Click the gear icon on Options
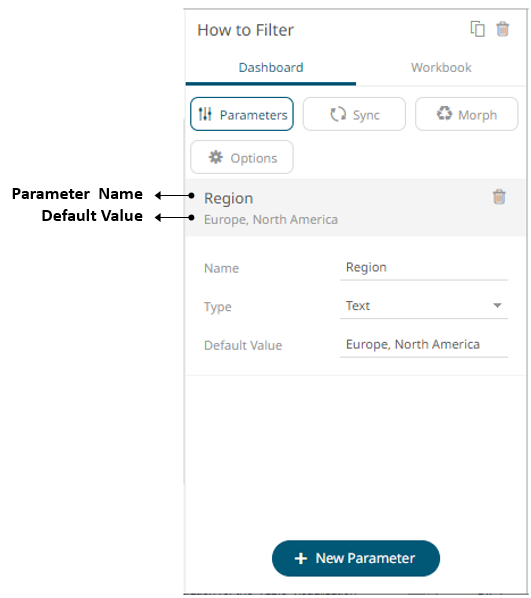This screenshot has height=598, width=531. 216,157
